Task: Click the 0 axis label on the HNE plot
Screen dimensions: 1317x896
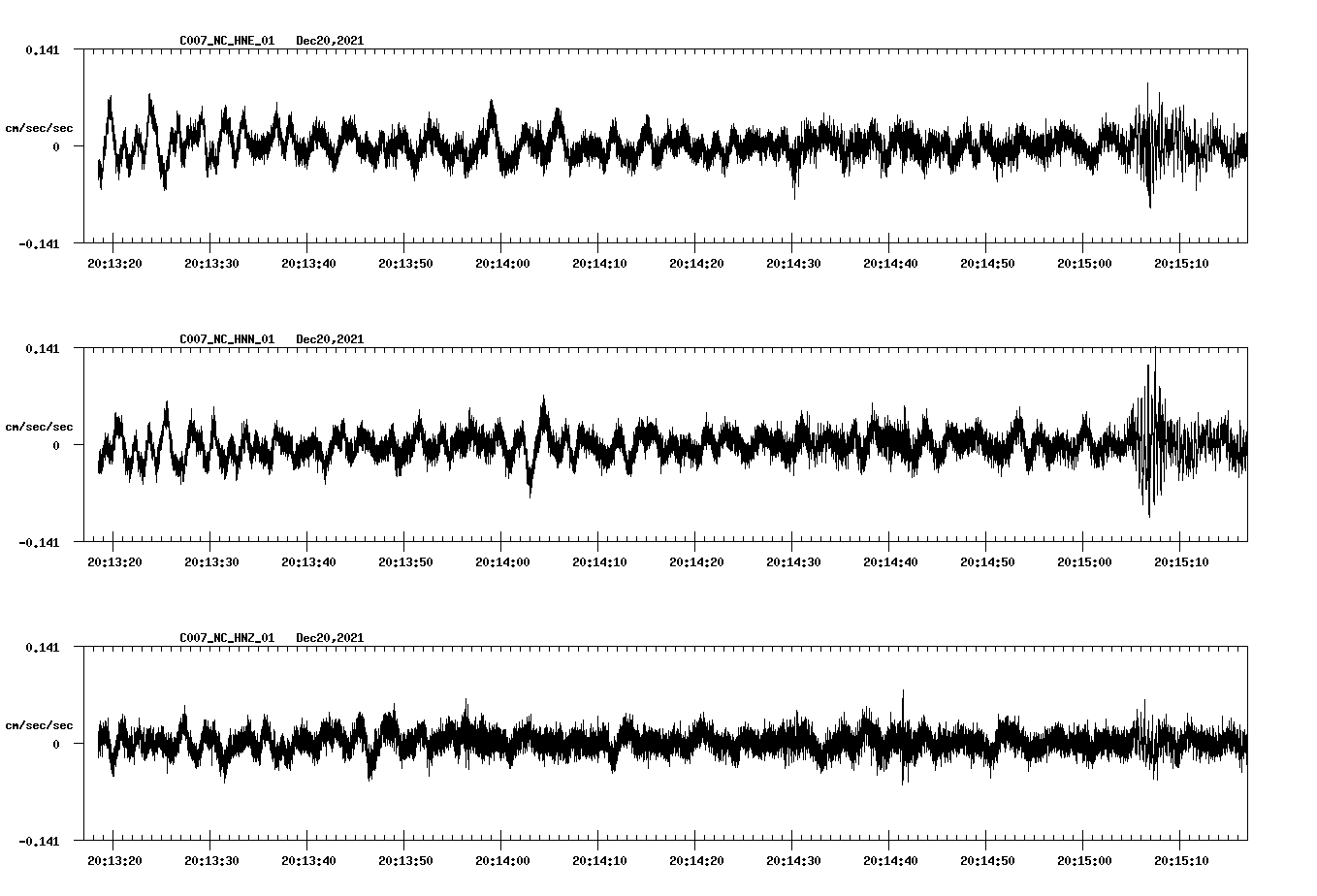Action: tap(56, 146)
